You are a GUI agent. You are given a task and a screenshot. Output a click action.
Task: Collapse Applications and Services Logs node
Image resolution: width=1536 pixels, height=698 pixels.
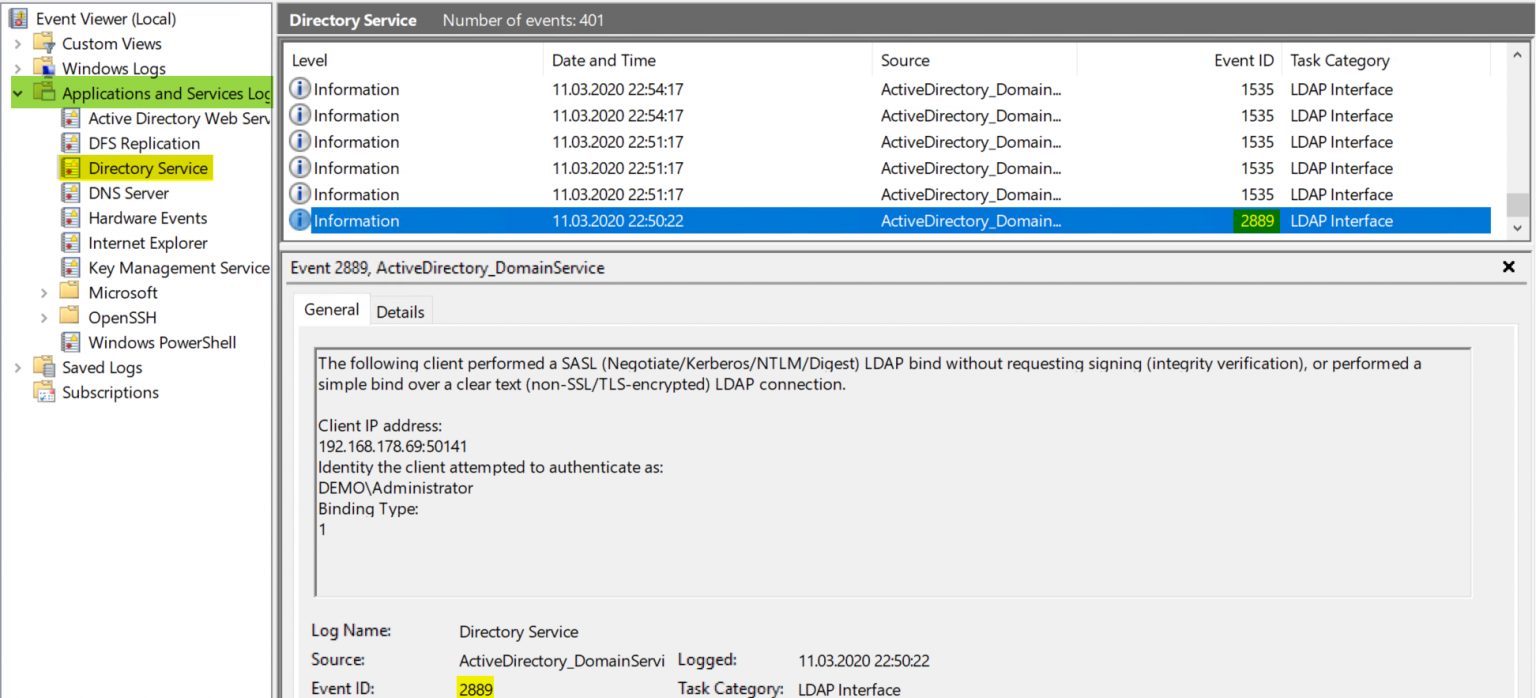pyautogui.click(x=18, y=94)
